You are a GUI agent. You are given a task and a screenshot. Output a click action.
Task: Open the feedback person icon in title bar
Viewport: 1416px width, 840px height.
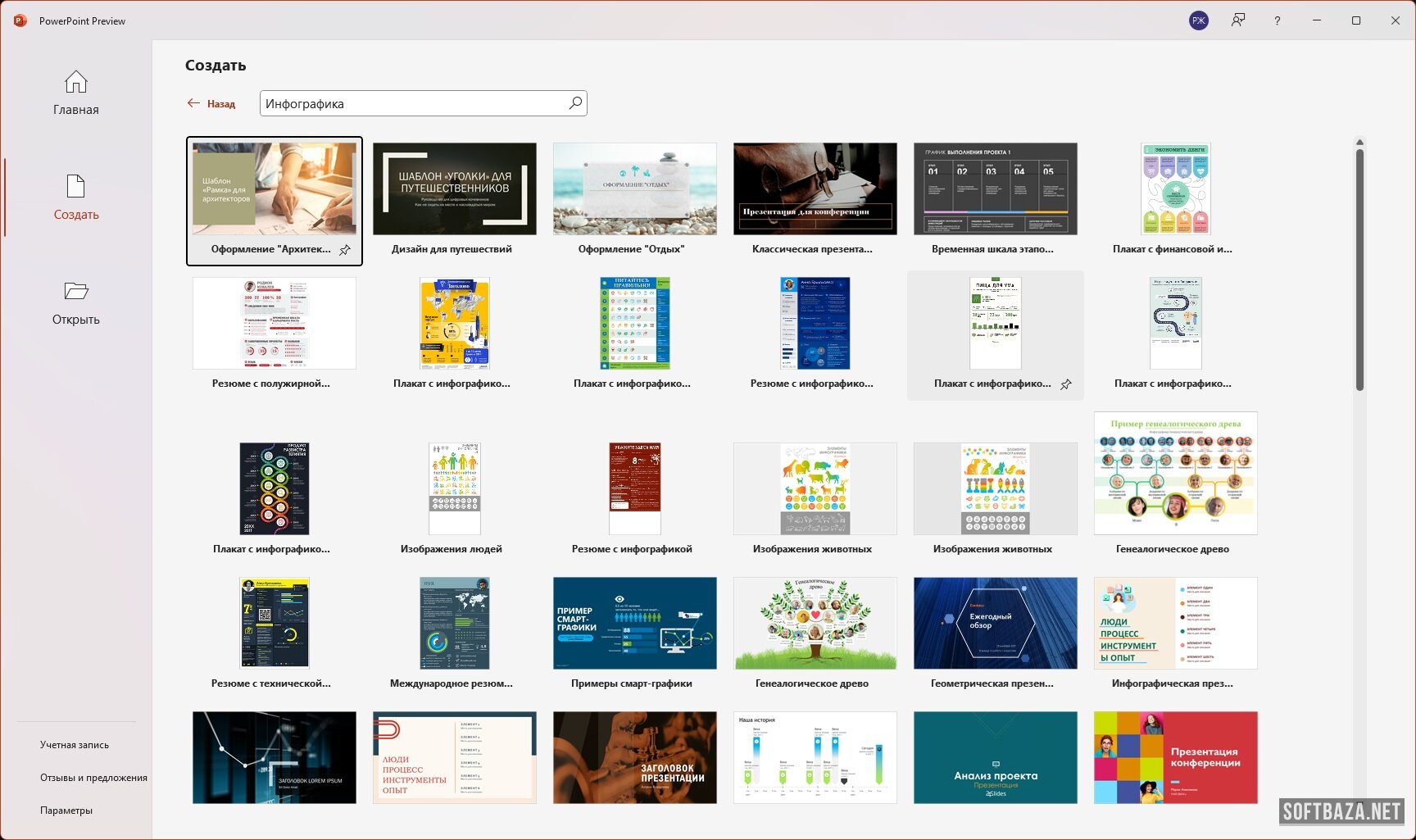pyautogui.click(x=1238, y=20)
